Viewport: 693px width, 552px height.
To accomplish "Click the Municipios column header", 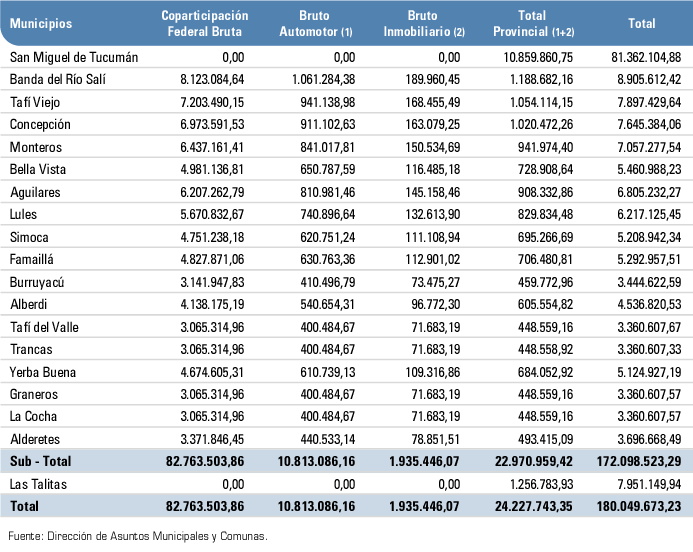I will [42, 23].
